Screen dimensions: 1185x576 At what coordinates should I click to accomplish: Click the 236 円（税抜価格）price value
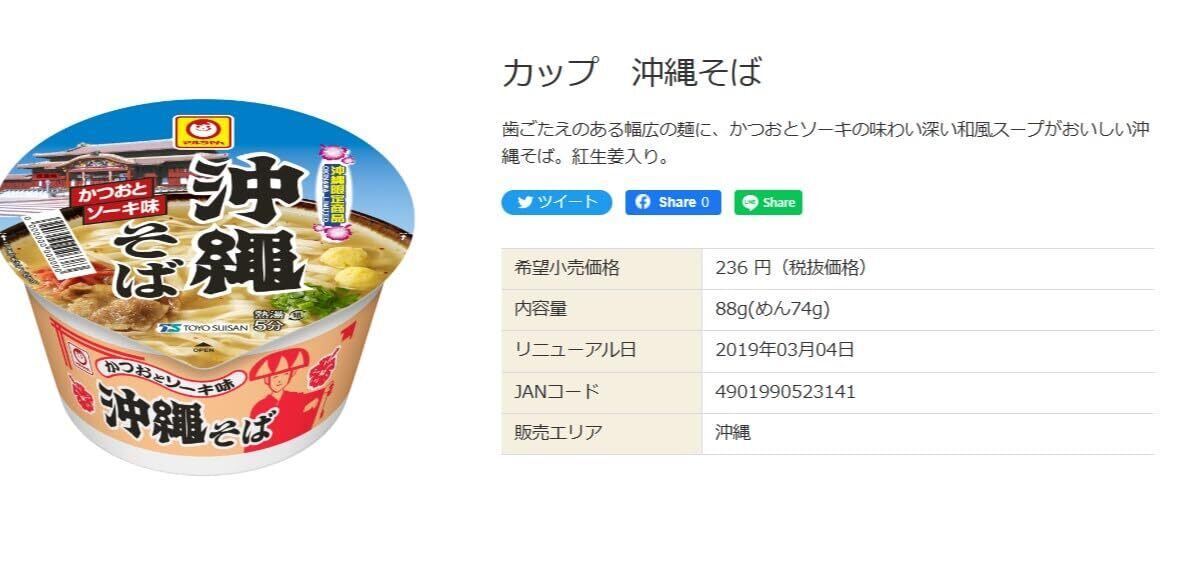(791, 268)
